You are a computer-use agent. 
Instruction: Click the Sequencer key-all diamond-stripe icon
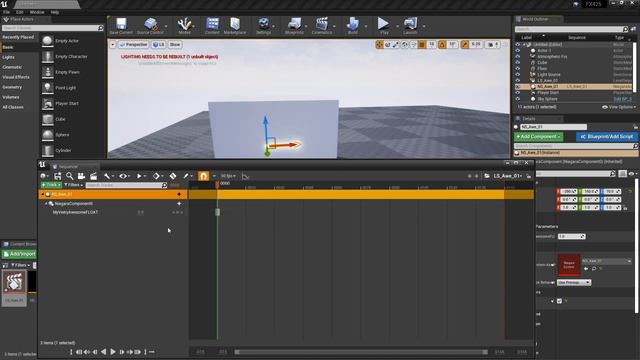(x=173, y=176)
